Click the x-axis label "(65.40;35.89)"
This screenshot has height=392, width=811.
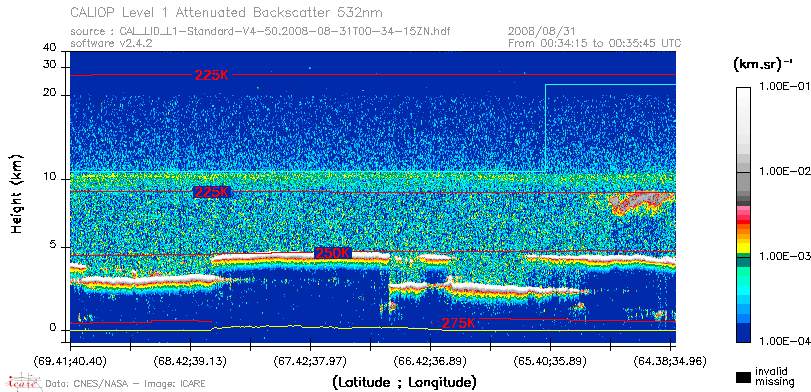tap(550, 361)
